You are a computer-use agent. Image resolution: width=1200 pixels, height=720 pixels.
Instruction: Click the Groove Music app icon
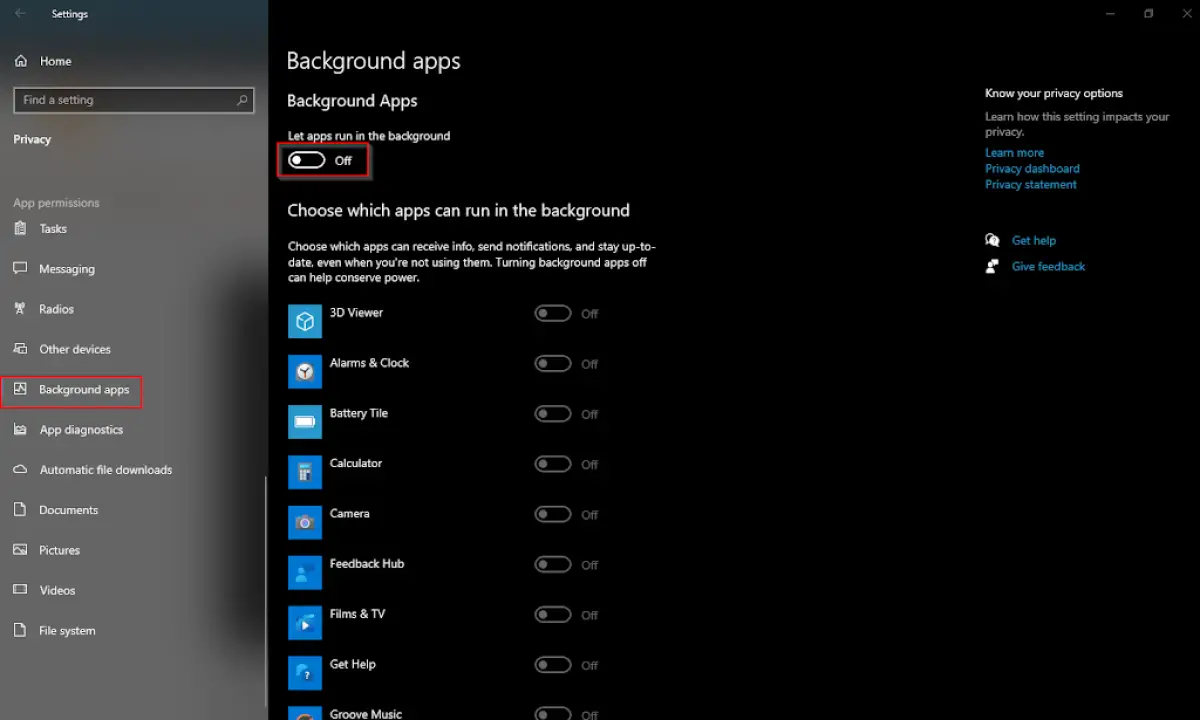click(x=305, y=712)
